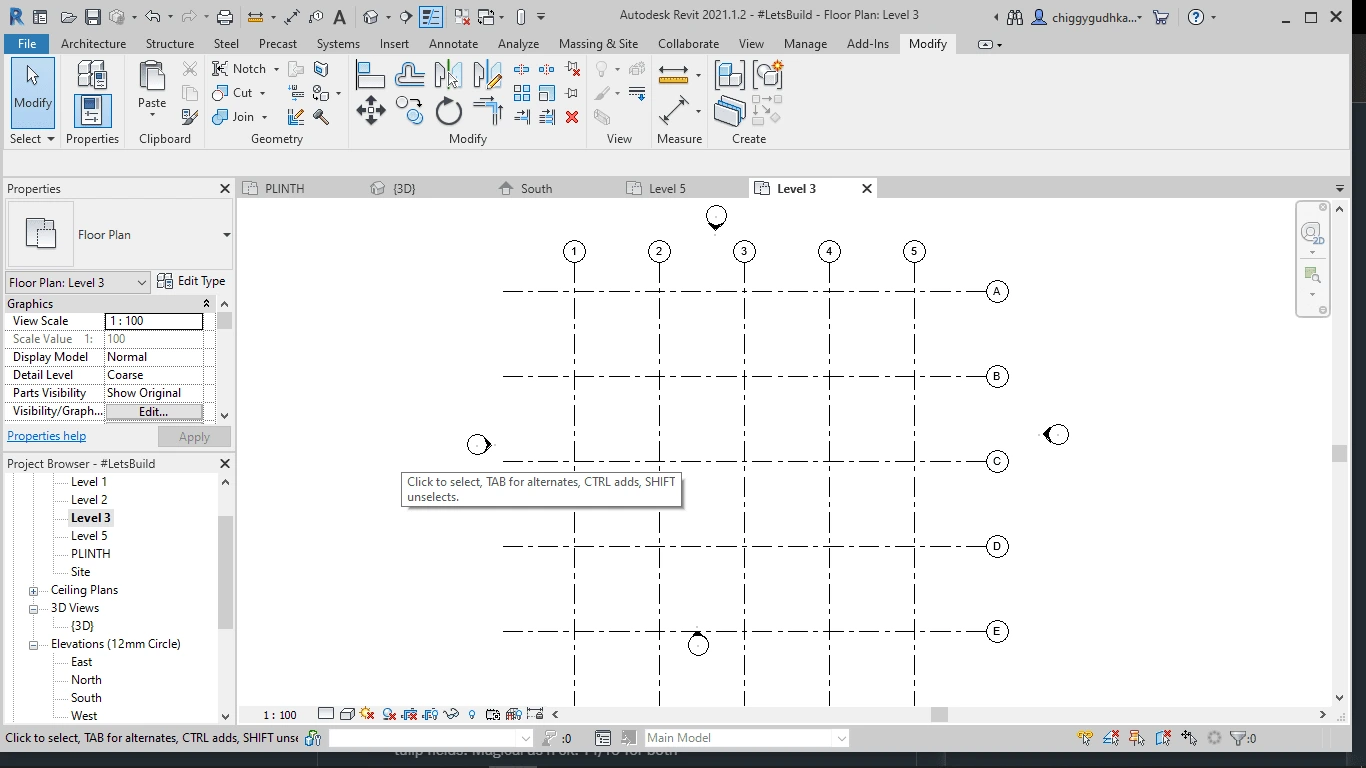
Task: Switch to the Level 5 view tab
Action: coord(667,188)
